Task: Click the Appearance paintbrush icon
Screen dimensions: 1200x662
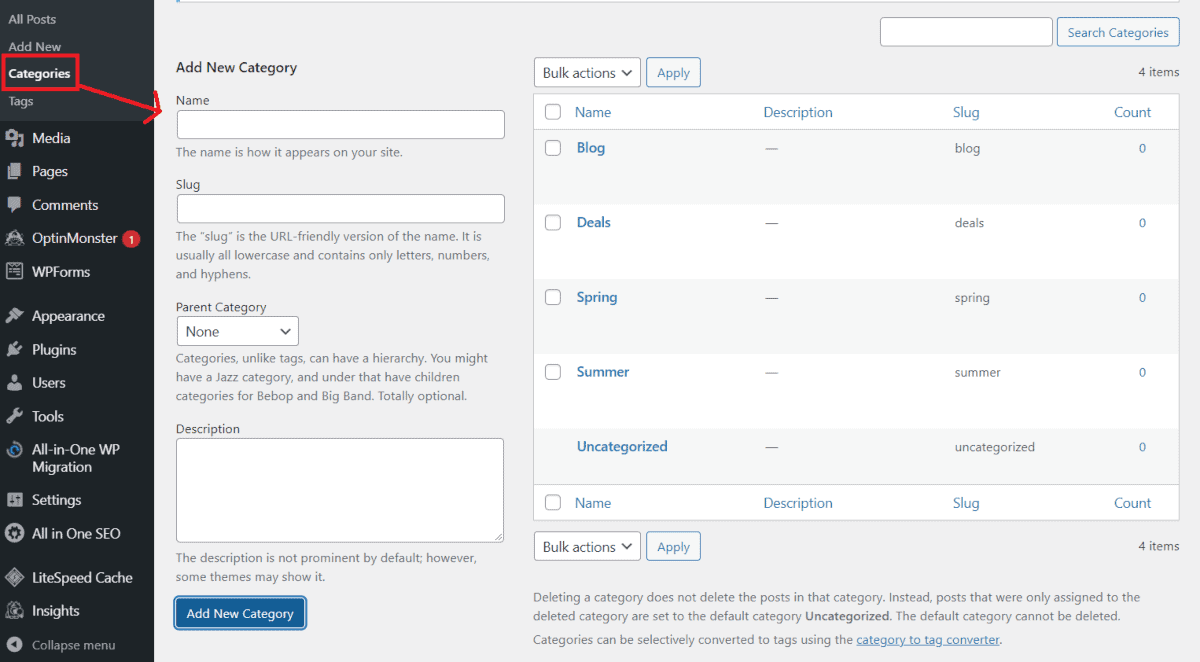Action: click(14, 315)
